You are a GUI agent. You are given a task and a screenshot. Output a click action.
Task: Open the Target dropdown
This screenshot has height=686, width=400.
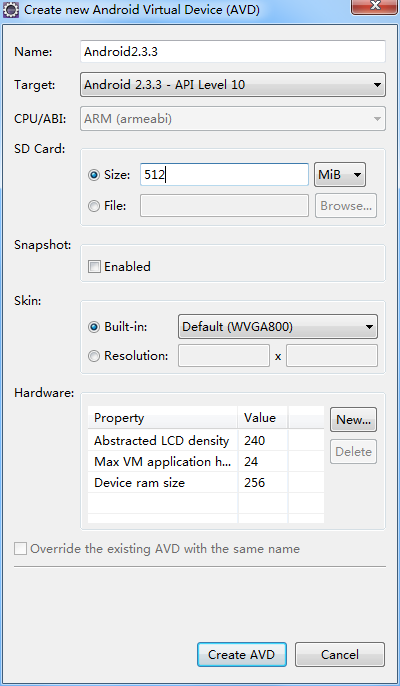[233, 84]
